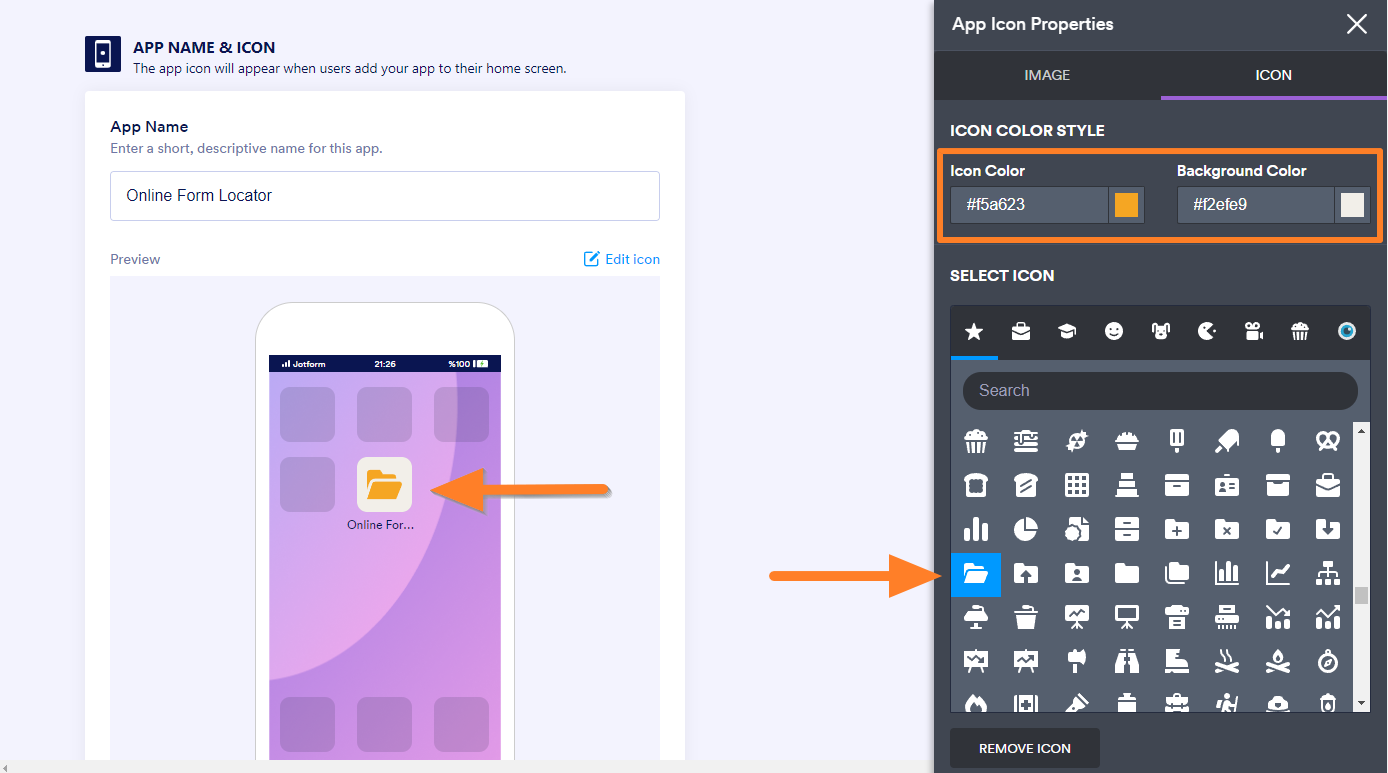1388x773 pixels.
Task: Choose the organization chart (sitemap) icon
Action: [x=1328, y=573]
